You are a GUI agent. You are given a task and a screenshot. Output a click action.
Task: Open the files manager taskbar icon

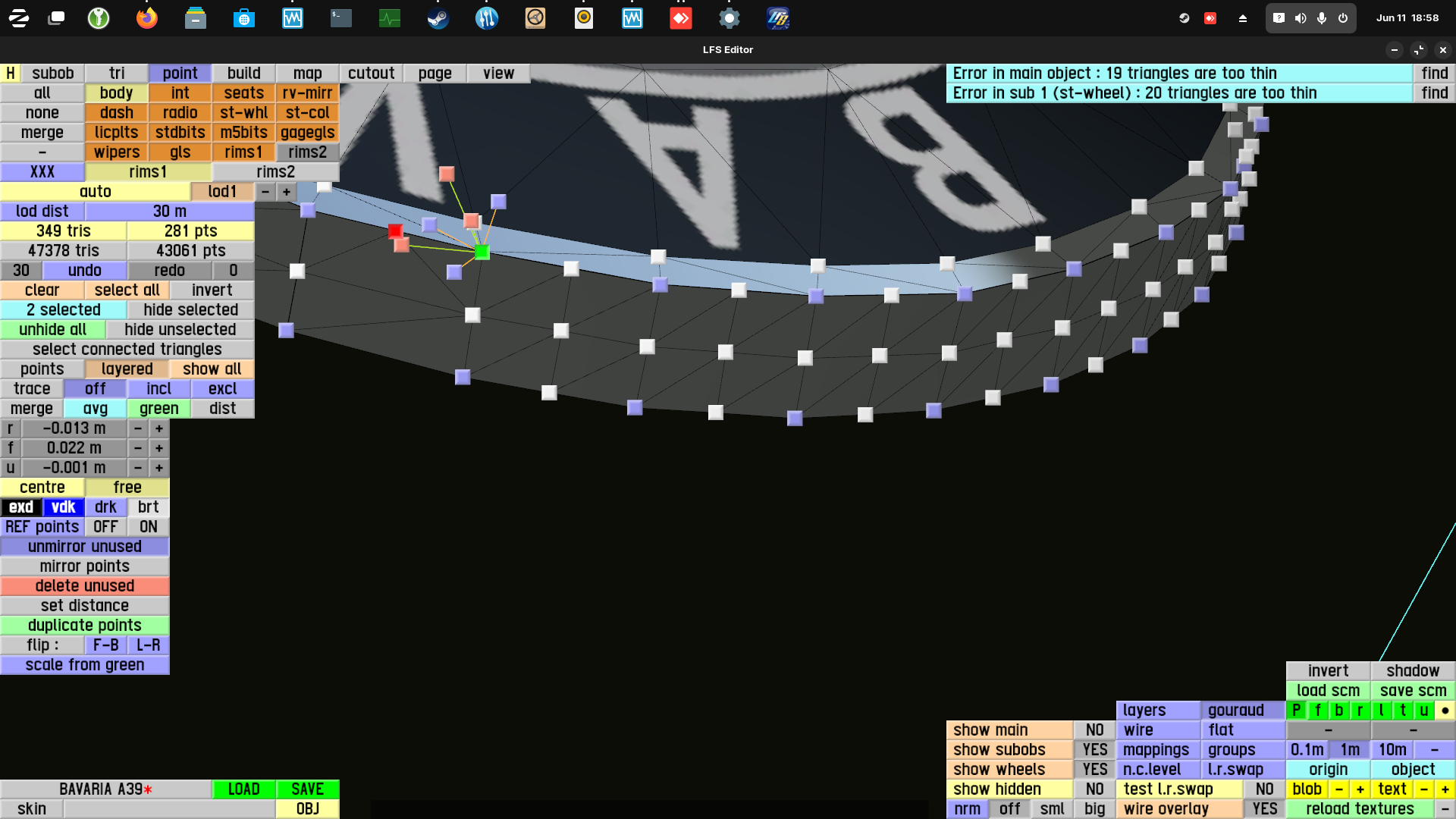pos(196,18)
